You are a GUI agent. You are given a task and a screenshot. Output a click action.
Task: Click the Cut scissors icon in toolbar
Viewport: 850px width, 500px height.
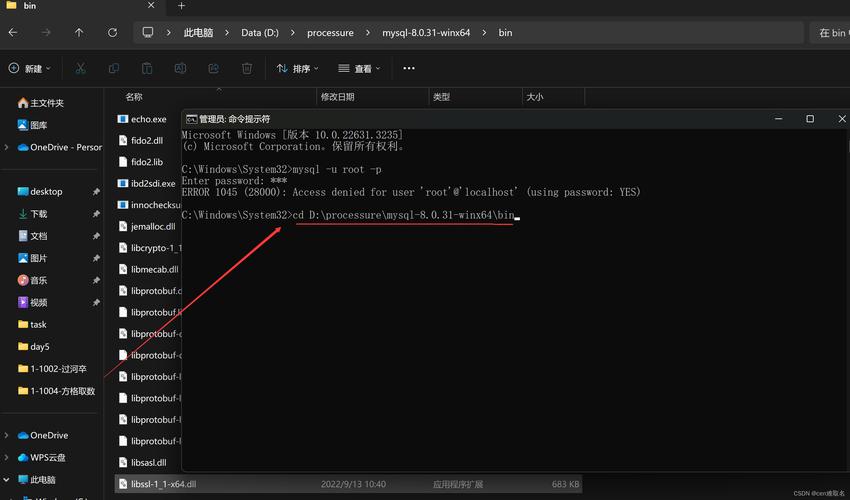point(80,68)
